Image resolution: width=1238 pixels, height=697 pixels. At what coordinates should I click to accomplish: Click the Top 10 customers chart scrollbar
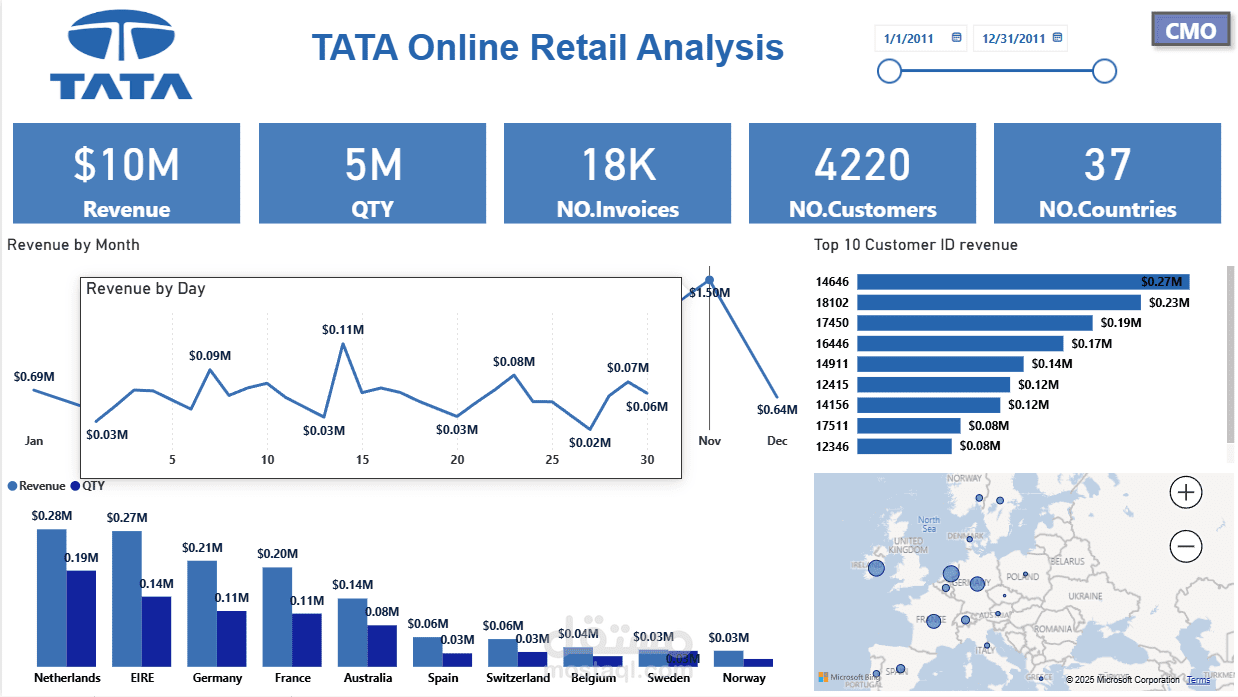[x=1230, y=355]
